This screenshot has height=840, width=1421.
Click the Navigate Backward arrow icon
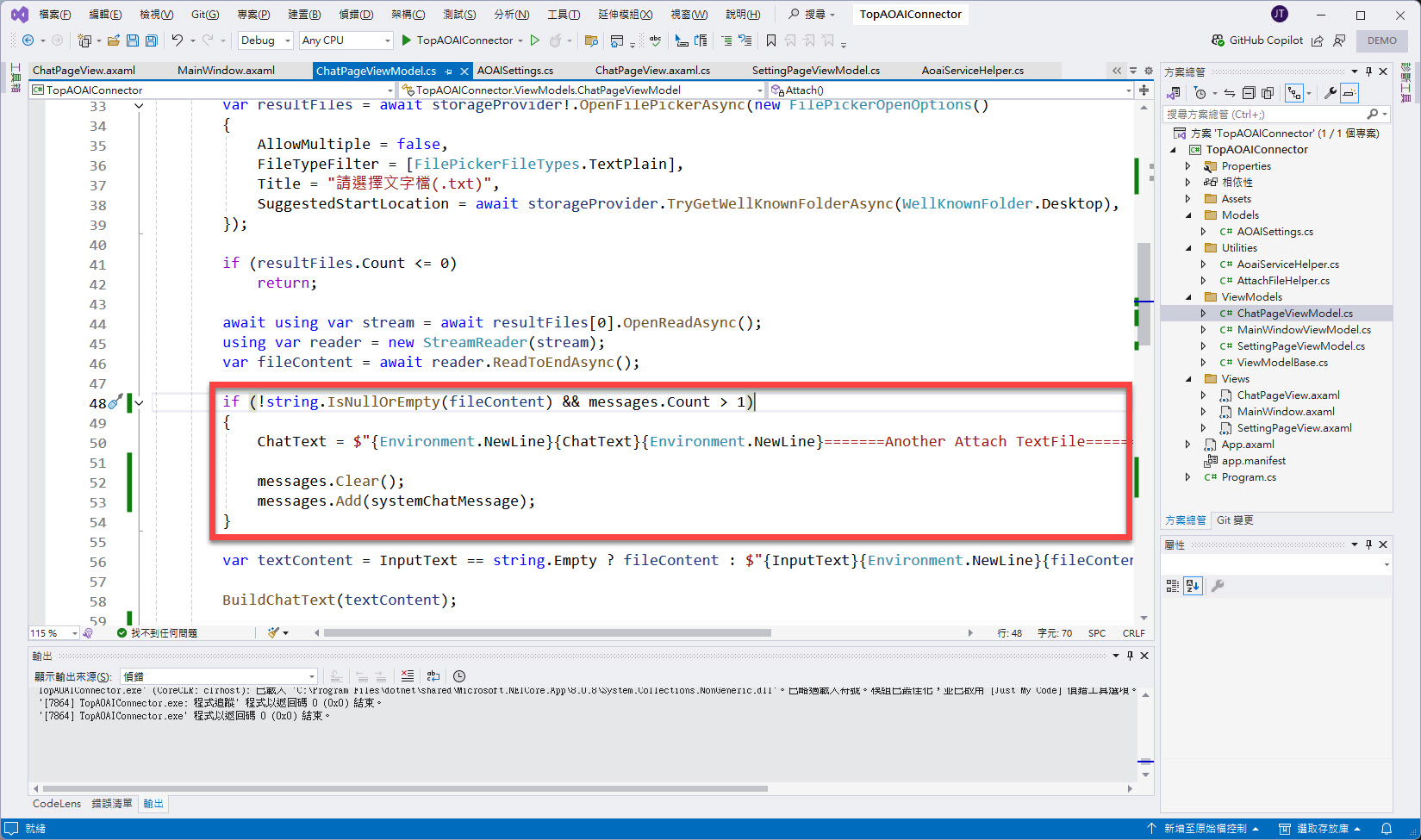pyautogui.click(x=28, y=40)
